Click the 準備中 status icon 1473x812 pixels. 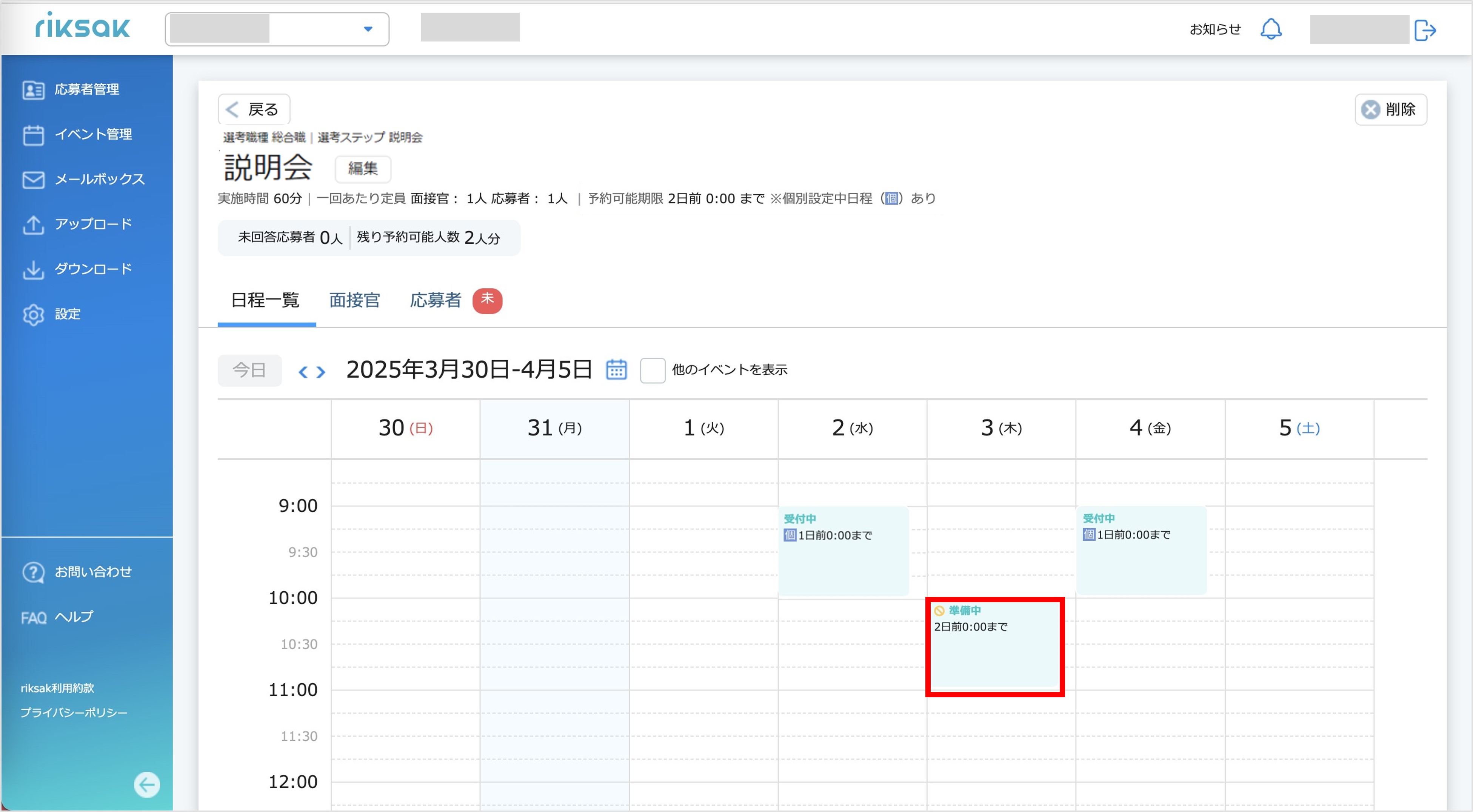pos(939,611)
